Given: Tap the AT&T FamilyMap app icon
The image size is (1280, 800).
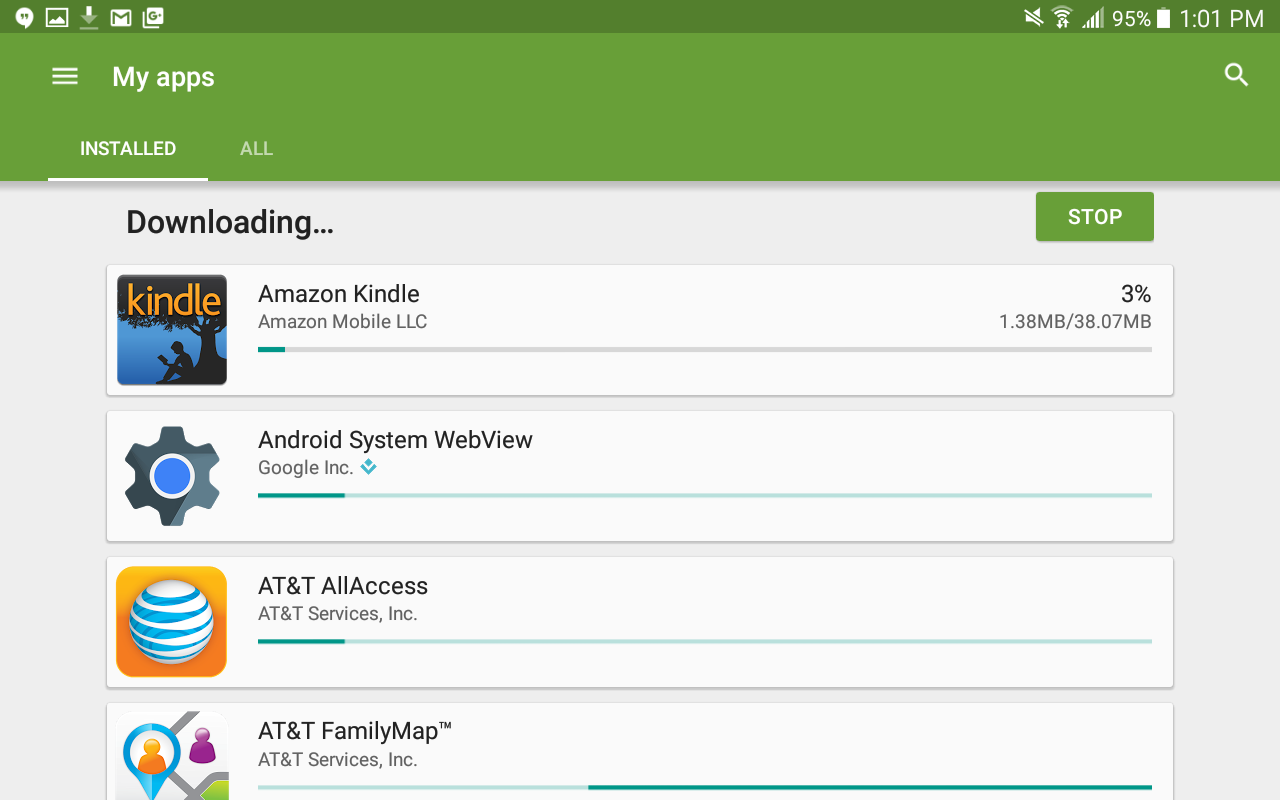Looking at the screenshot, I should point(171,760).
